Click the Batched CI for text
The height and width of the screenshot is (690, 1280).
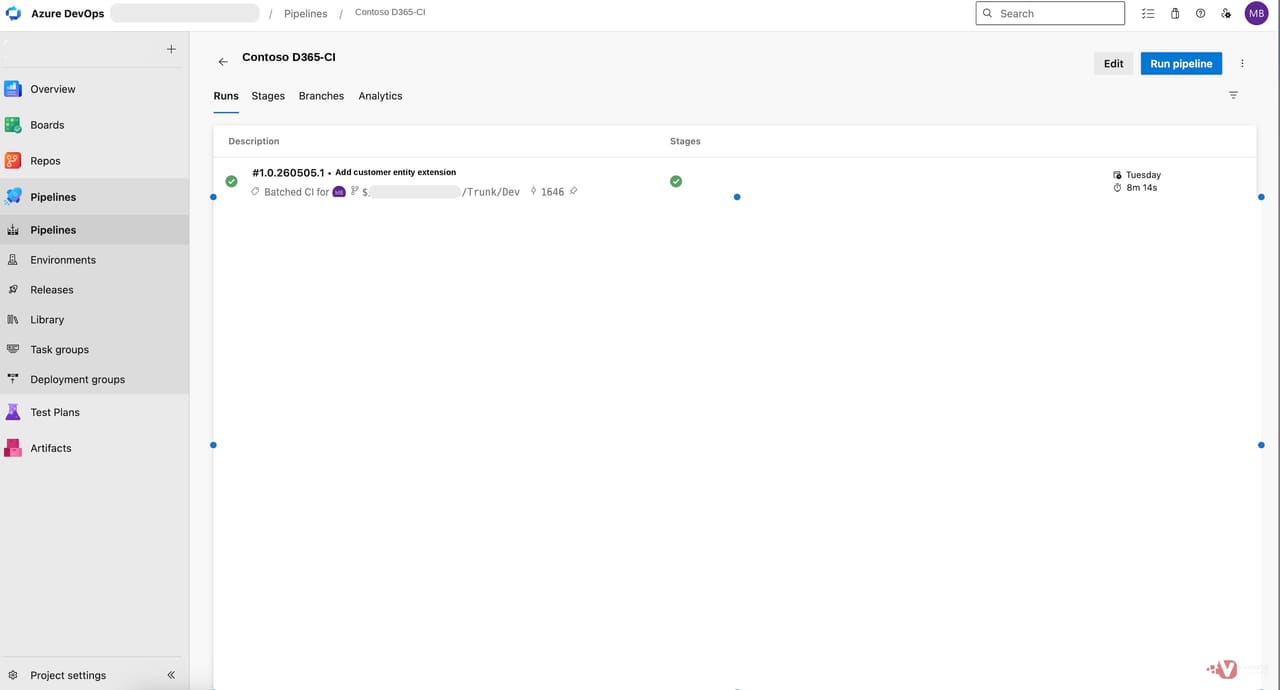(x=296, y=192)
